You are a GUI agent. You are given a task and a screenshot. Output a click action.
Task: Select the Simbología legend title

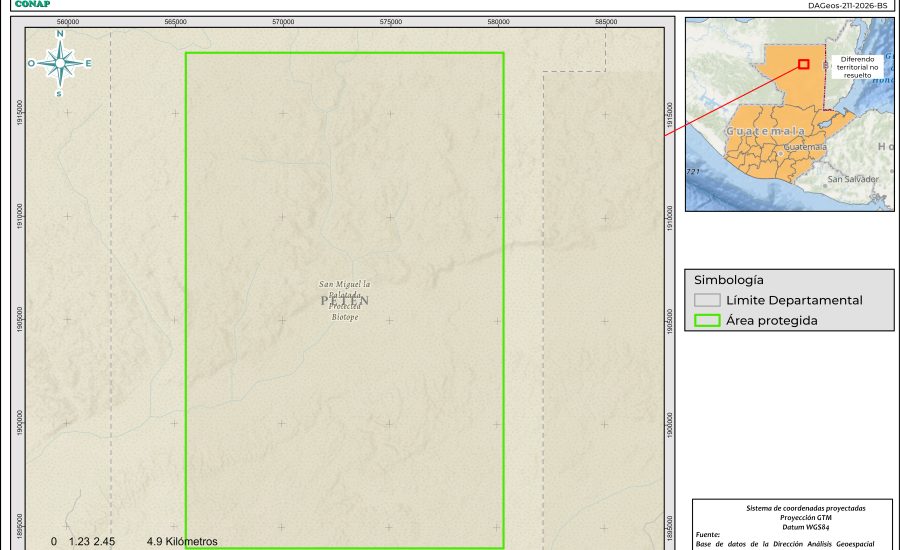point(729,280)
